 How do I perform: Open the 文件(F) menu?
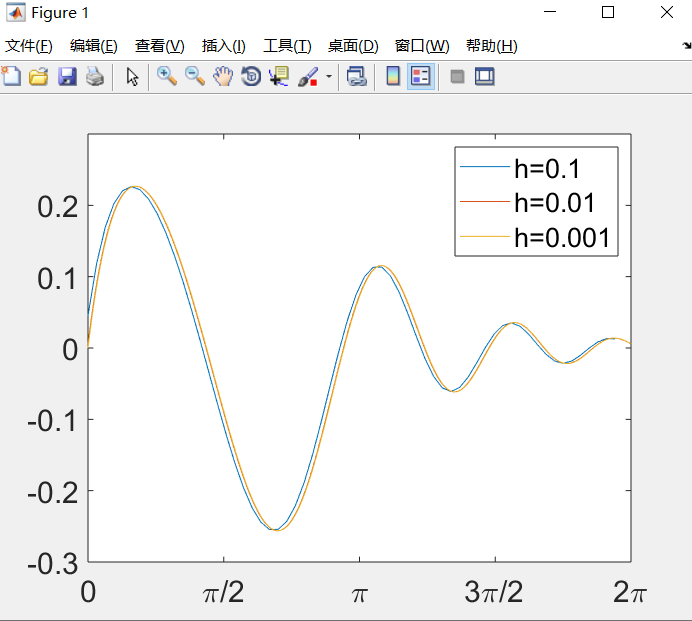click(x=29, y=46)
